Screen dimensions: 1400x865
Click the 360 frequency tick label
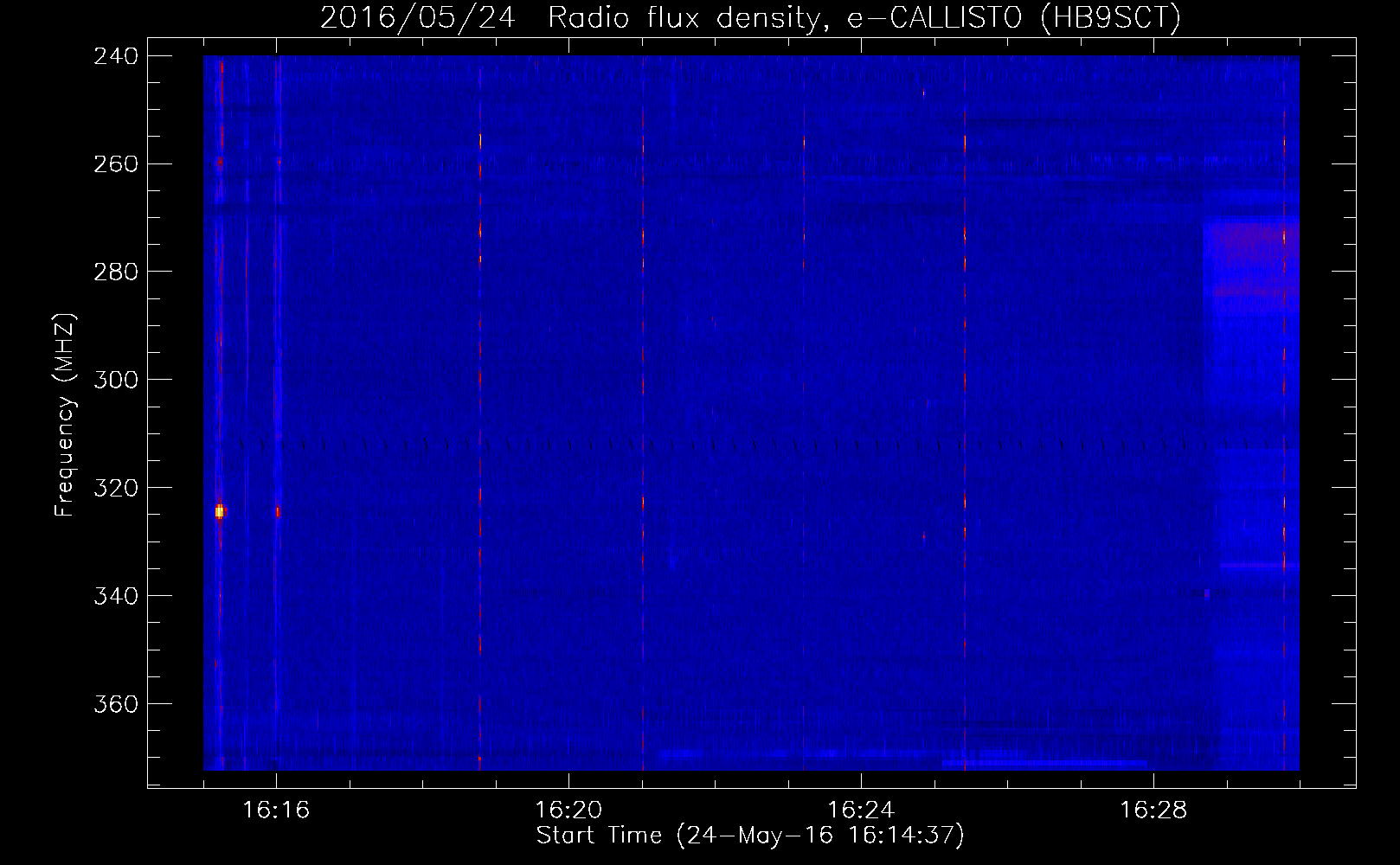115,705
